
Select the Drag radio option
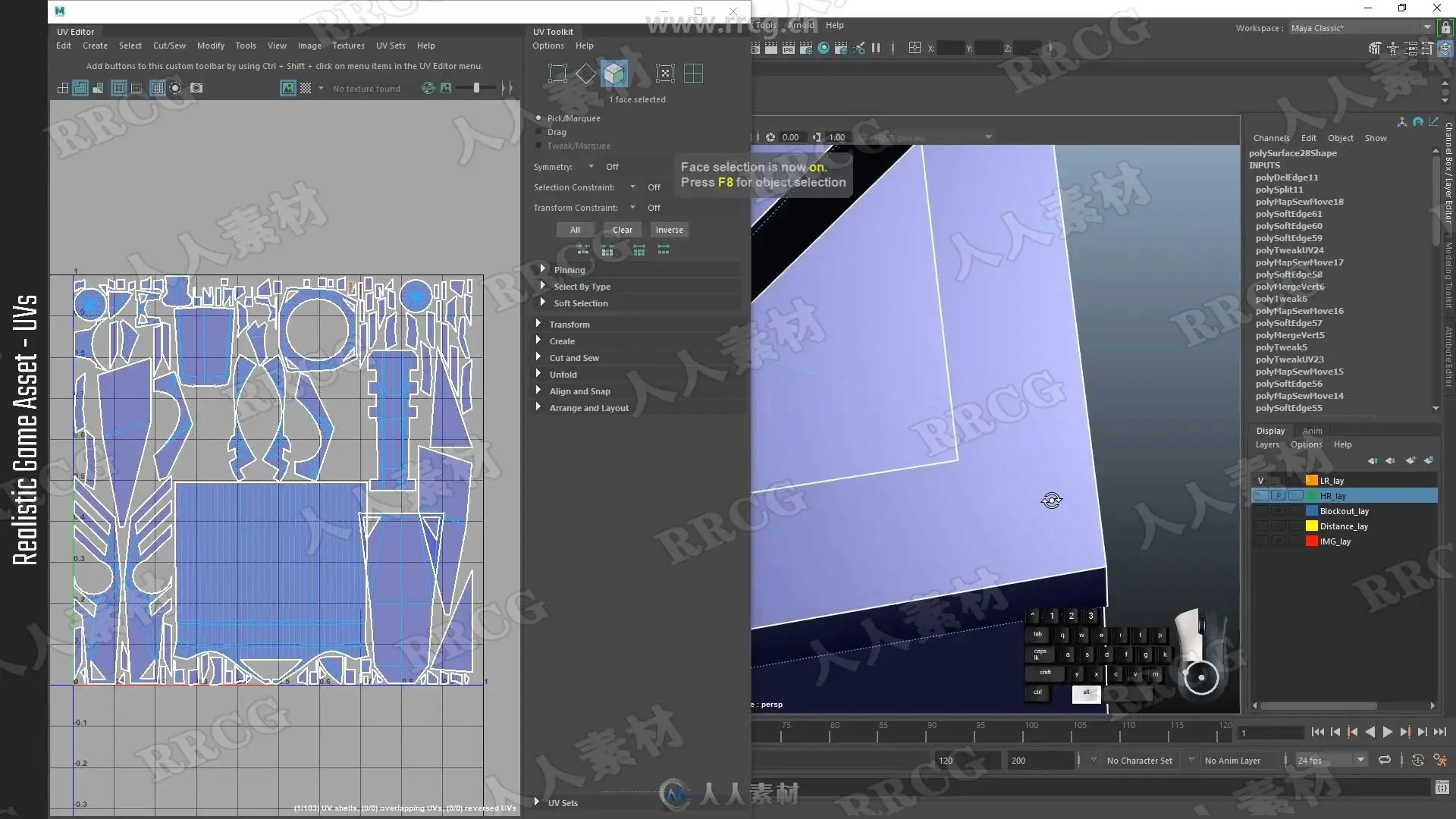pyautogui.click(x=538, y=132)
